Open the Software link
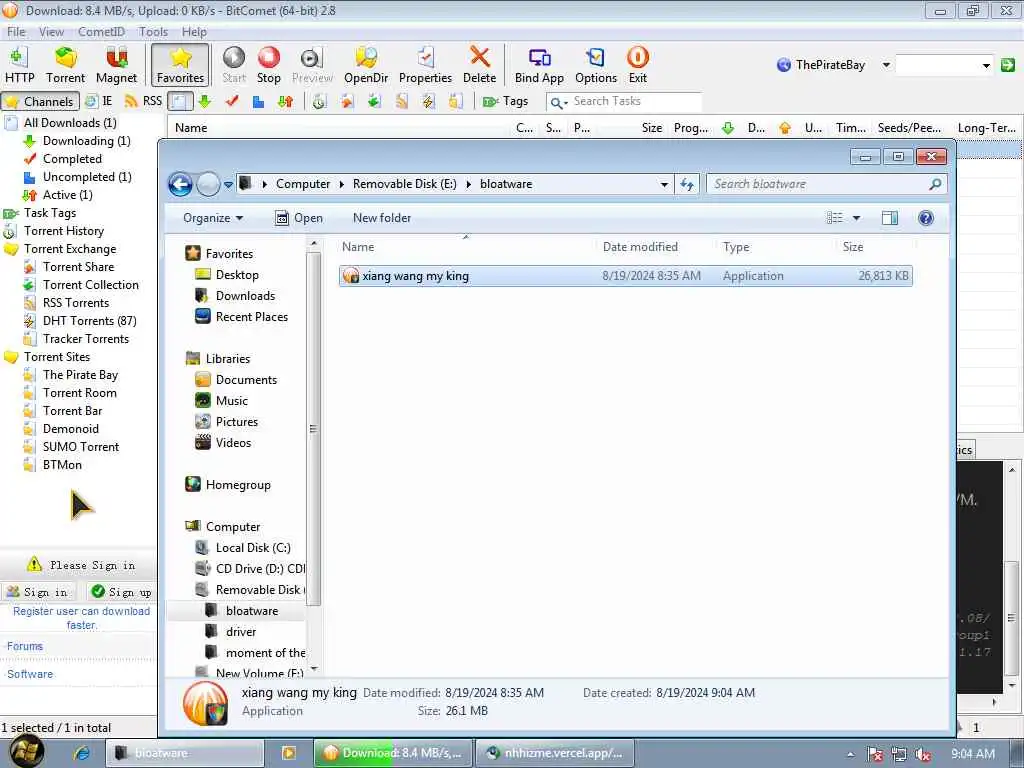Viewport: 1024px width, 768px height. click(x=30, y=674)
